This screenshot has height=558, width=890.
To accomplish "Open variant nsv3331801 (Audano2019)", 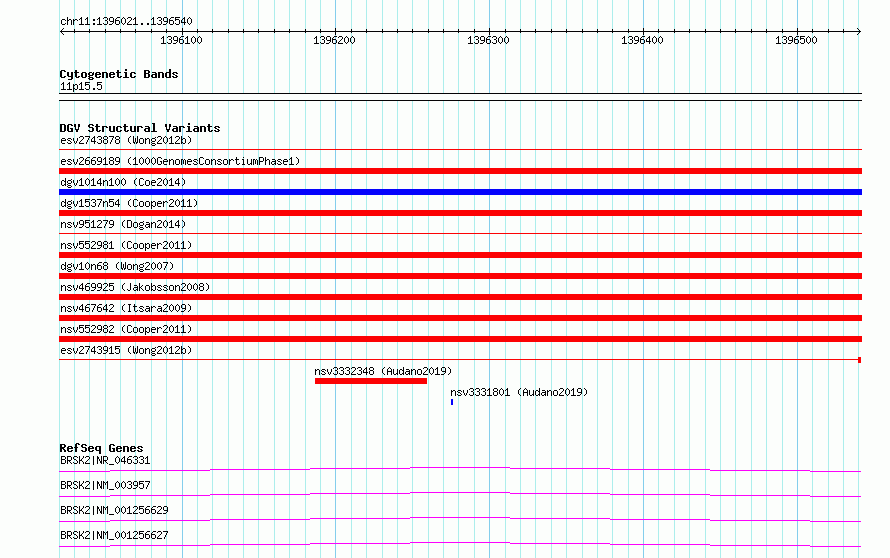I will click(519, 392).
